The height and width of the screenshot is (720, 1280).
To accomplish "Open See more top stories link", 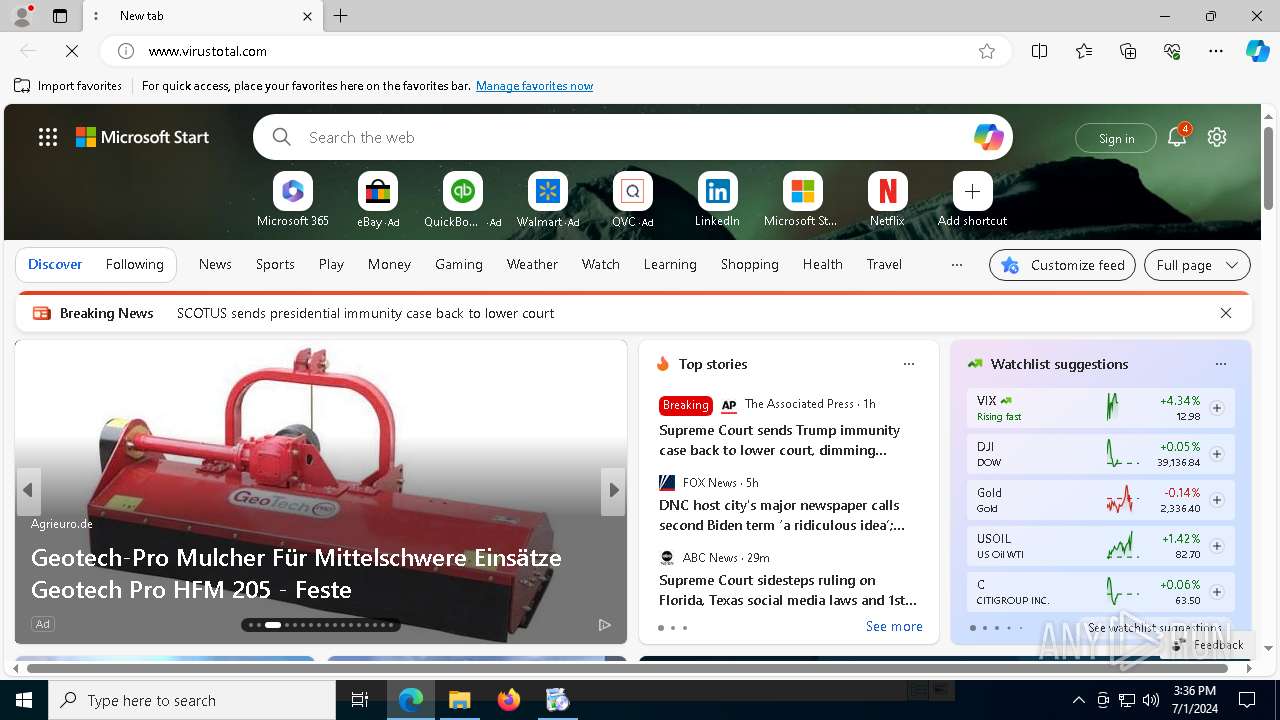I will [894, 626].
